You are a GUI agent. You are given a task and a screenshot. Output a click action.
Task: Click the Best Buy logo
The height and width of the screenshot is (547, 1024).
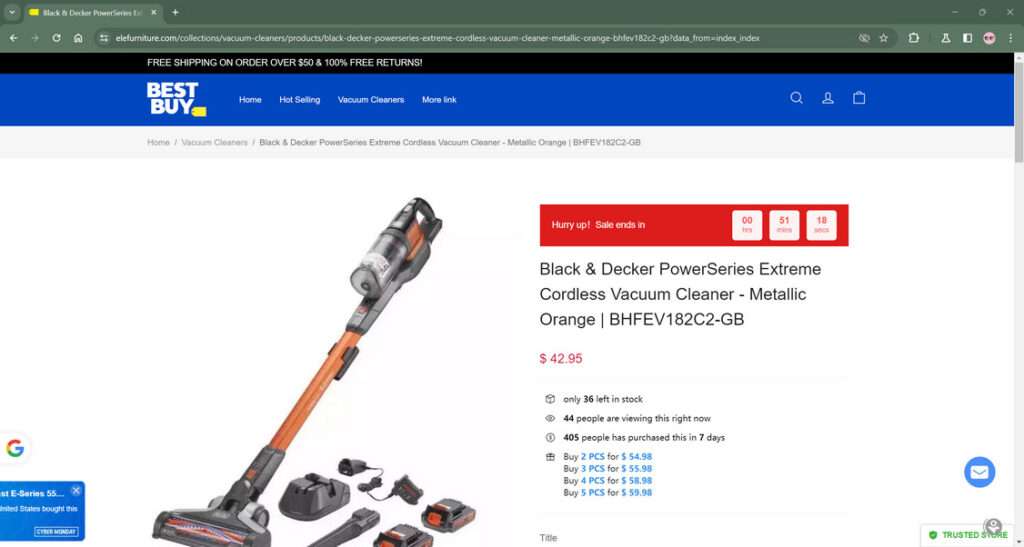[x=176, y=99]
